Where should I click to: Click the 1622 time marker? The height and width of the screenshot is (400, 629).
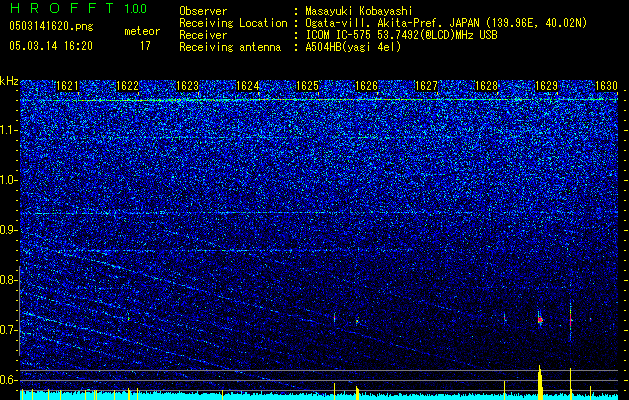pos(127,86)
